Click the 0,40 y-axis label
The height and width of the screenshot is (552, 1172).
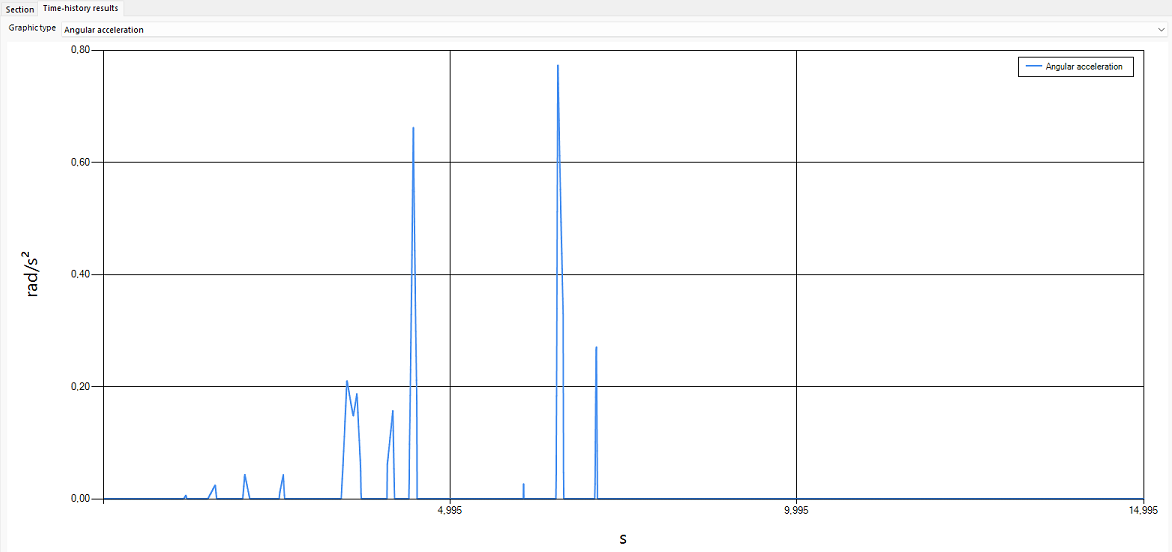pyautogui.click(x=81, y=274)
